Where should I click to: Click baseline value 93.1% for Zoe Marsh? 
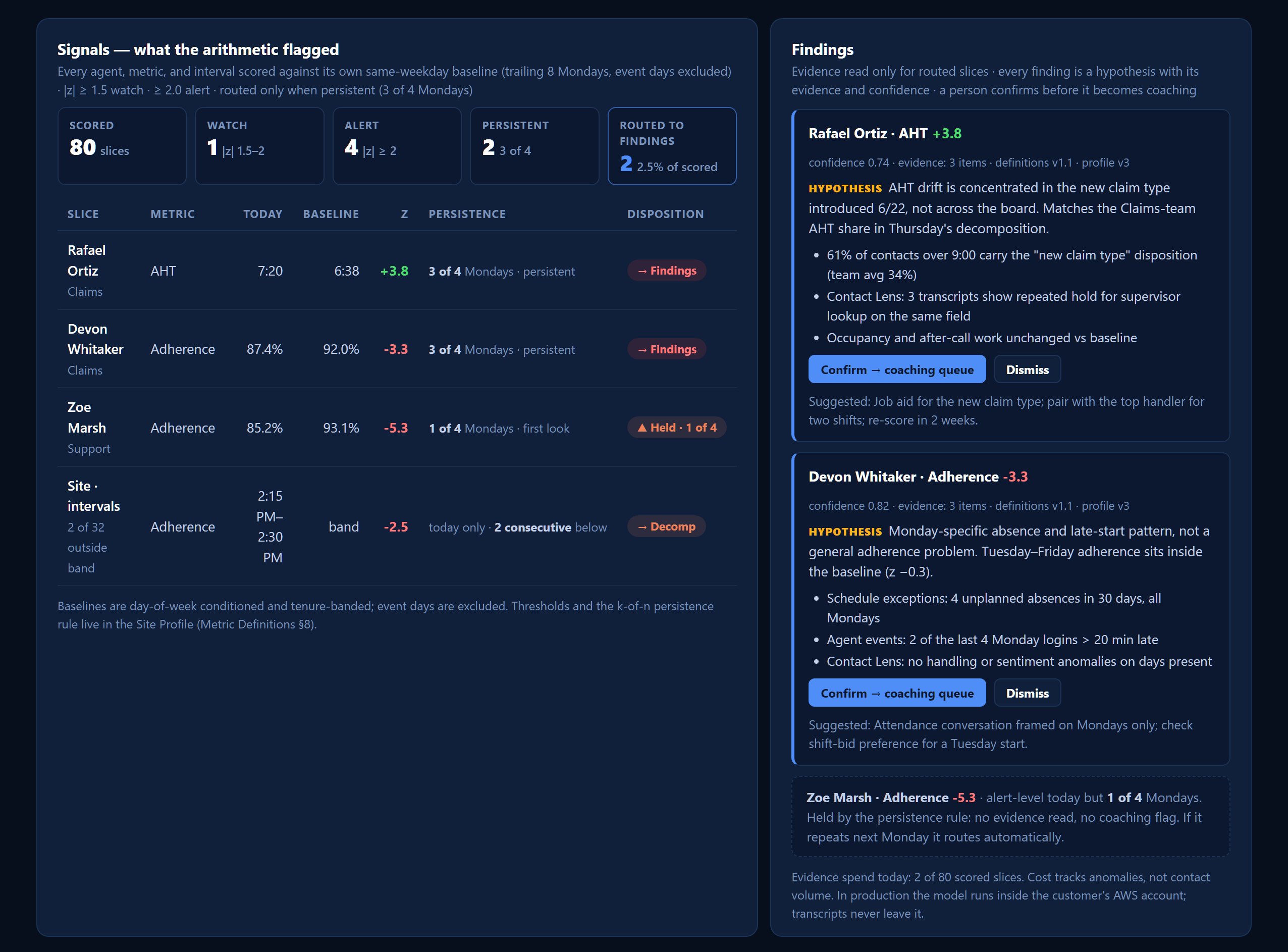pos(341,428)
